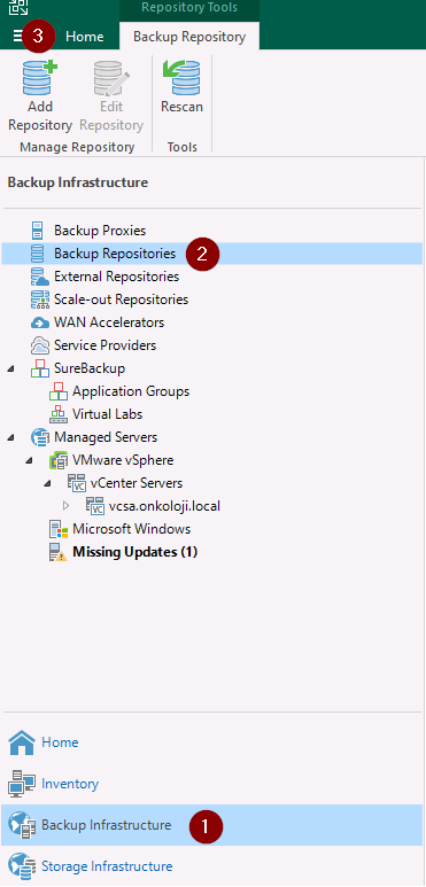
Task: Click the Application Groups icon
Action: pyautogui.click(x=58, y=391)
